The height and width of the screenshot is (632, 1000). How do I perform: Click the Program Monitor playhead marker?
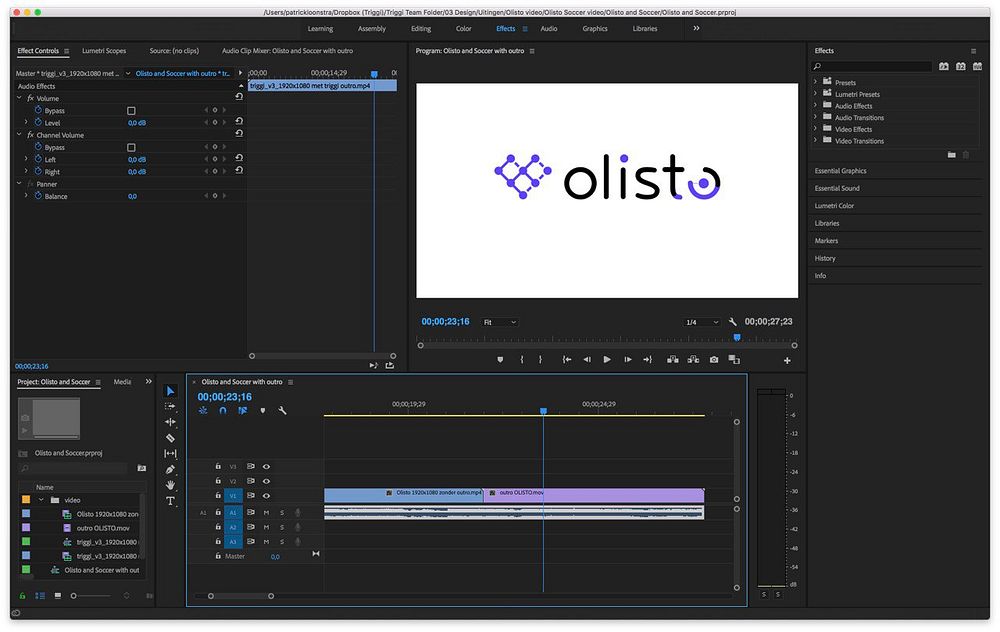click(x=737, y=337)
